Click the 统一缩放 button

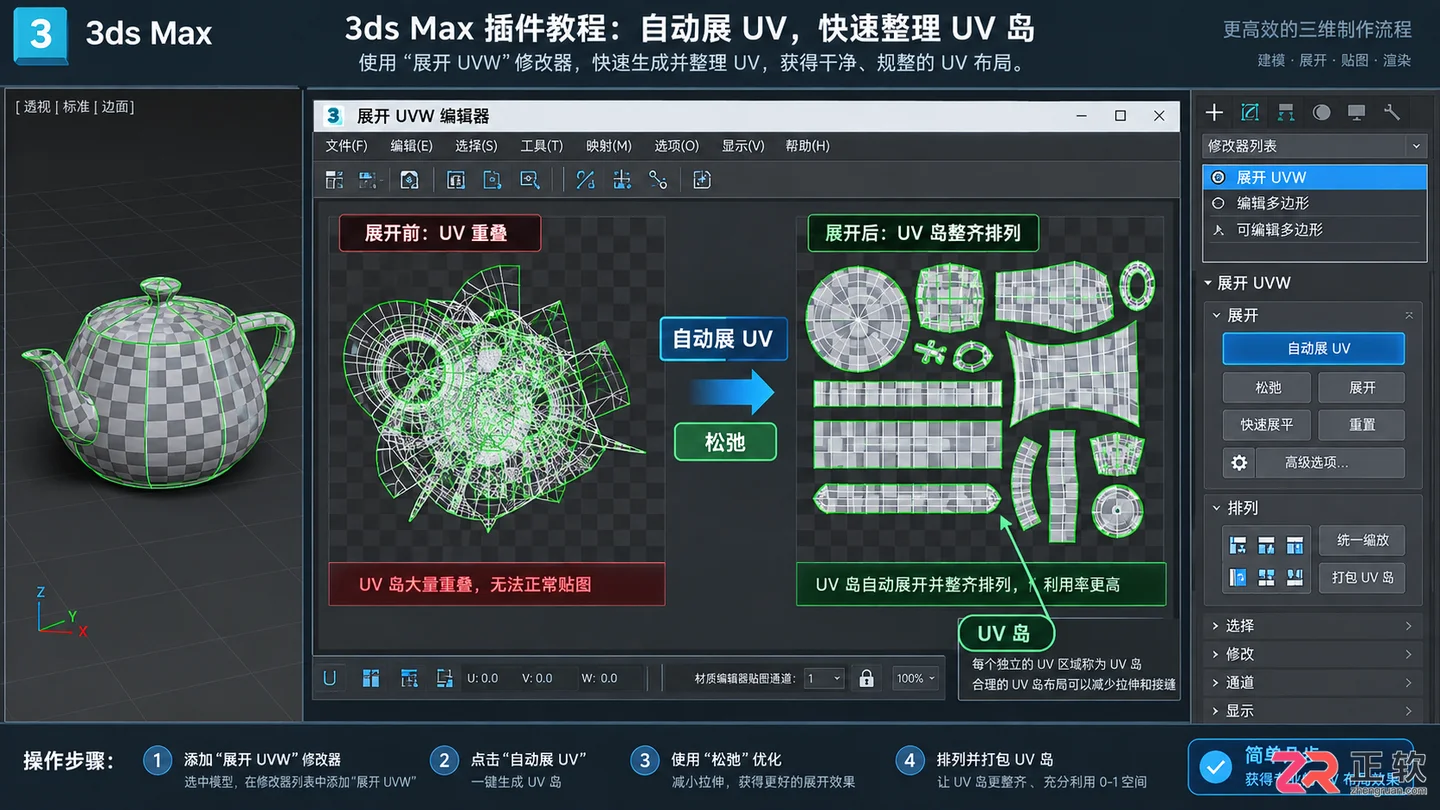[x=1362, y=540]
